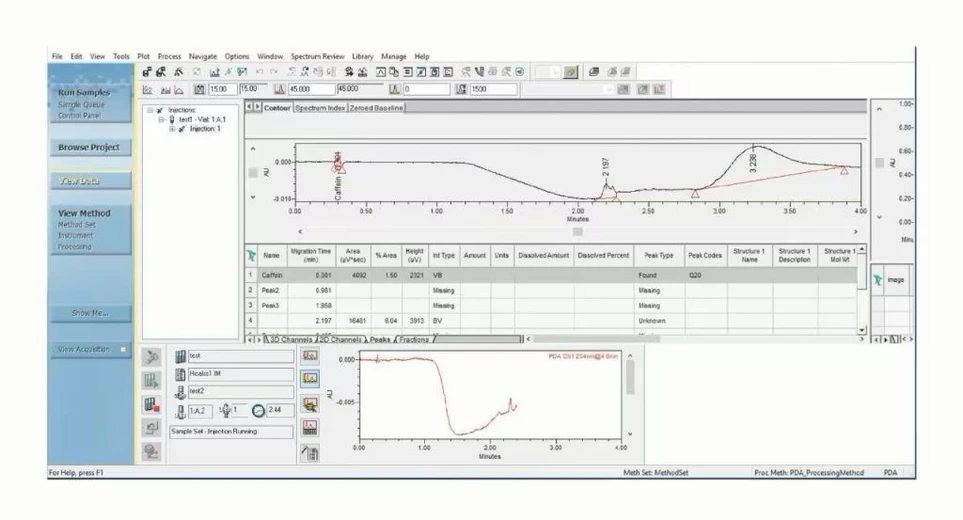
Task: Click the threshold icon beside 45.000 field
Action: [x=280, y=90]
